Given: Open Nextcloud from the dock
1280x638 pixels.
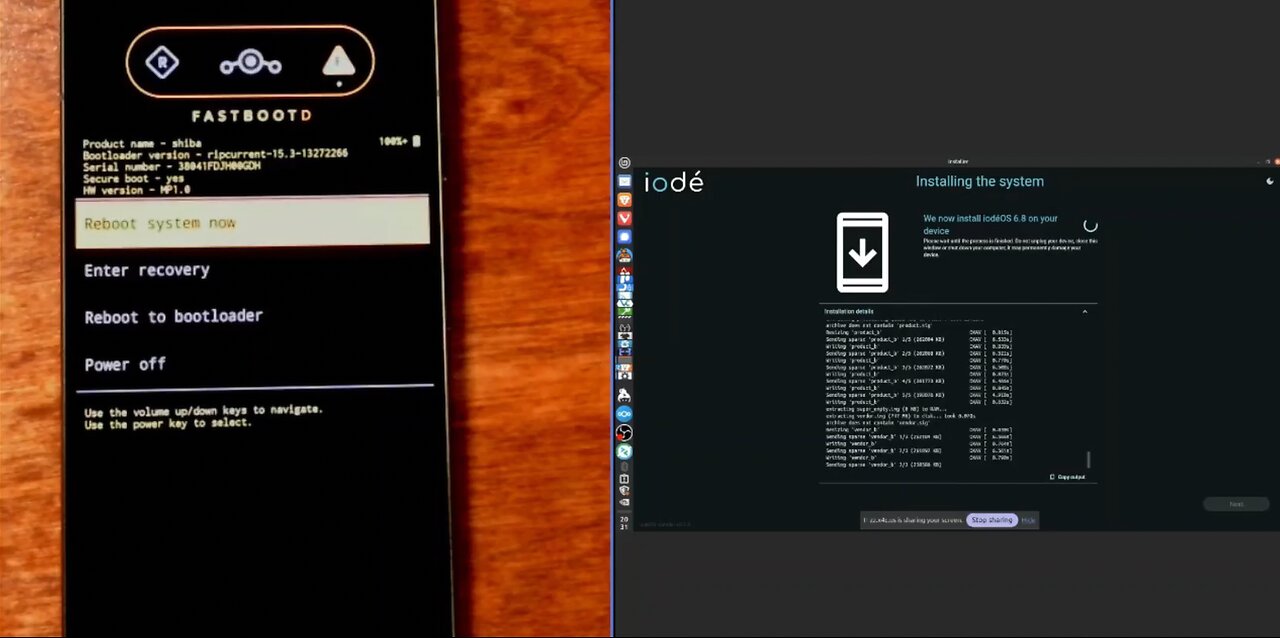Looking at the screenshot, I should [x=624, y=414].
